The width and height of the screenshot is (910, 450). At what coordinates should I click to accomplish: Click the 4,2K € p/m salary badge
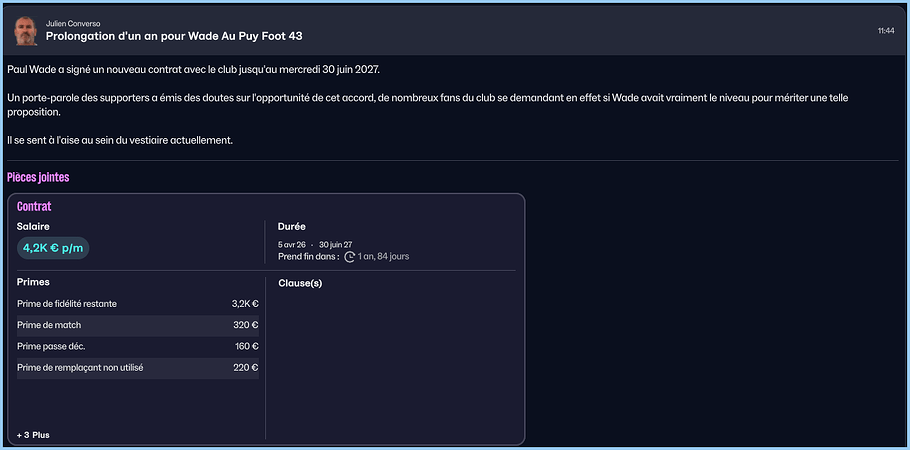pos(52,248)
